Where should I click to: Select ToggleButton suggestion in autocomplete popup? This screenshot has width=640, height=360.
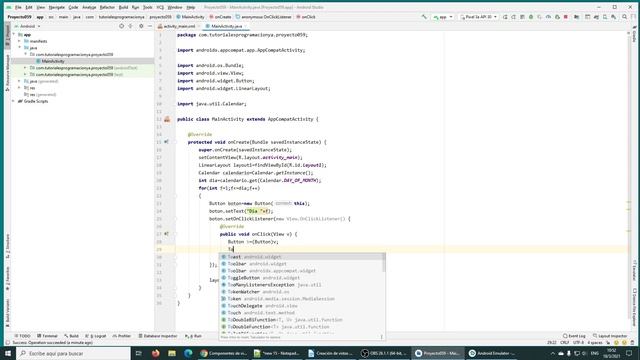pyautogui.click(x=301, y=278)
